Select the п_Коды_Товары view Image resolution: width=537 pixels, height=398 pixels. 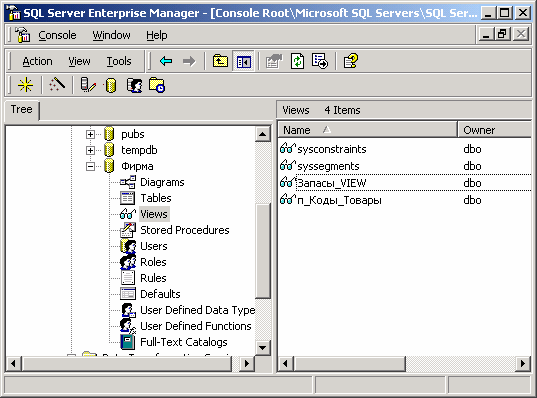[339, 200]
